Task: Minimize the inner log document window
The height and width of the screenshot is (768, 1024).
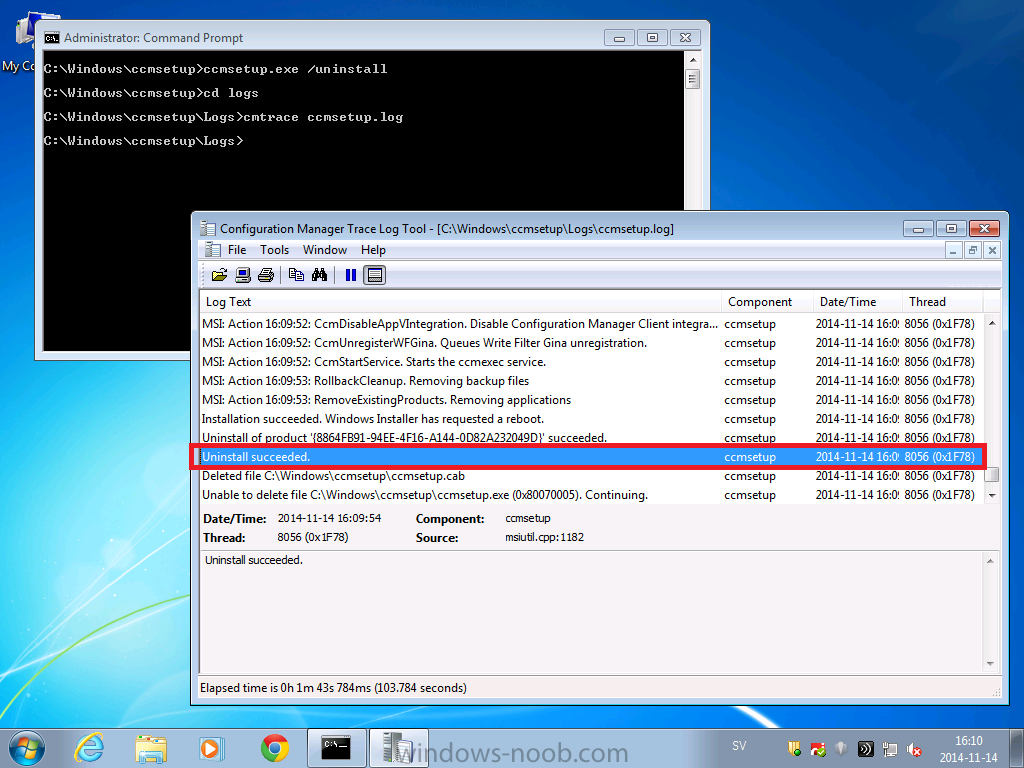Action: [x=953, y=250]
